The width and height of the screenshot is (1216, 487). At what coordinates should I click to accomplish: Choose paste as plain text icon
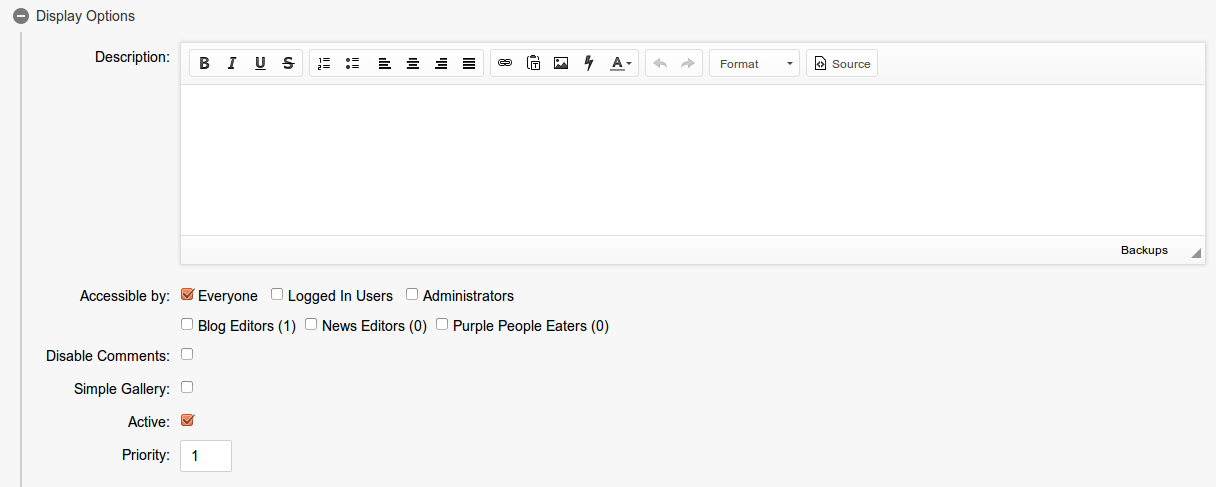coord(533,64)
